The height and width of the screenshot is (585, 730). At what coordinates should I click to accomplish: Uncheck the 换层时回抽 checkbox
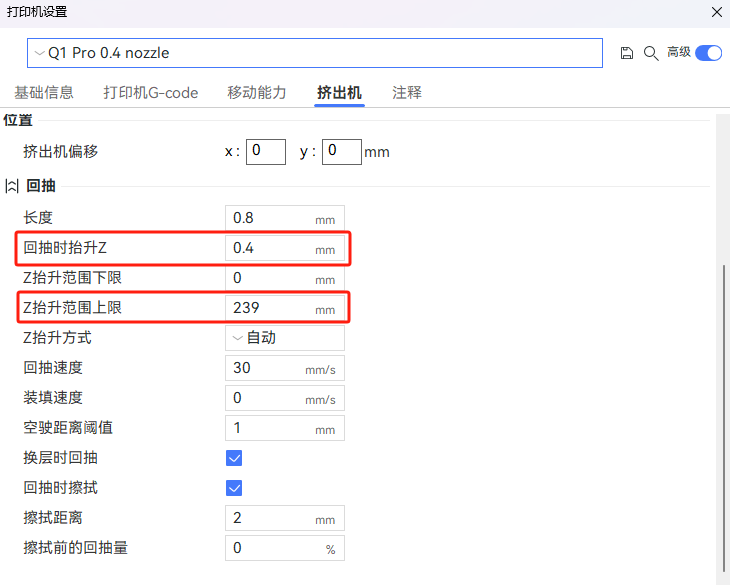tap(234, 458)
